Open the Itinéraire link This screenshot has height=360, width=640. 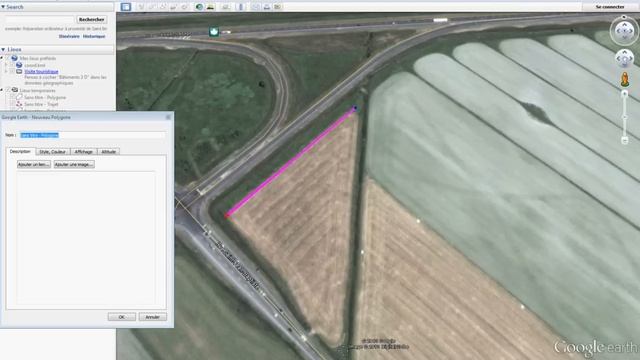[69, 36]
